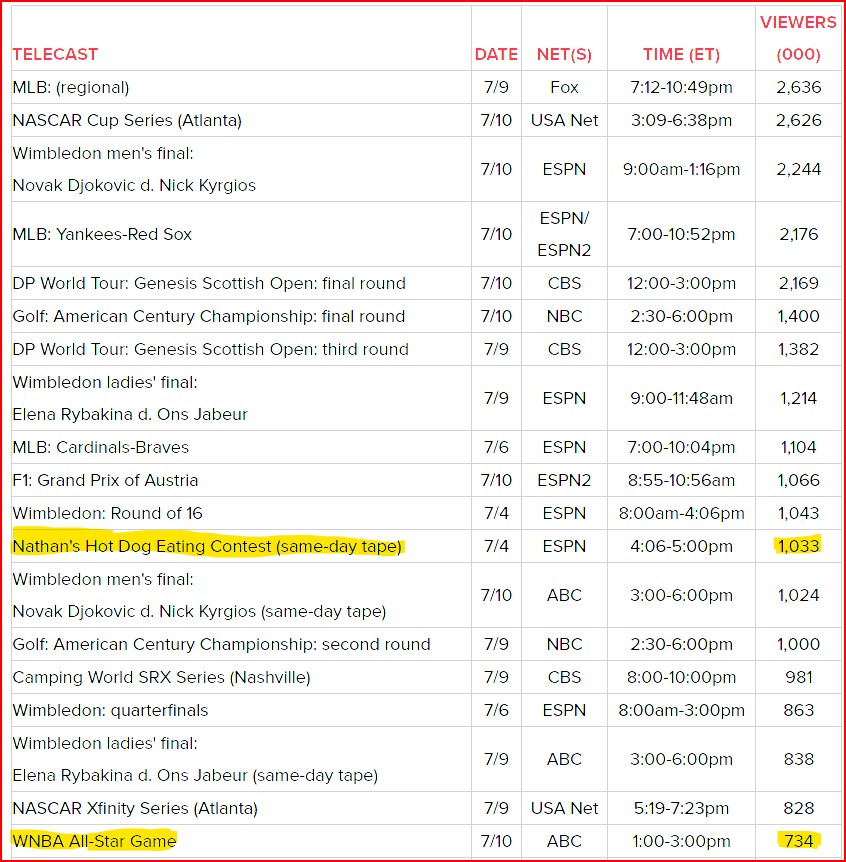846x862 pixels.
Task: Click the NET(S) column header
Action: [x=564, y=54]
